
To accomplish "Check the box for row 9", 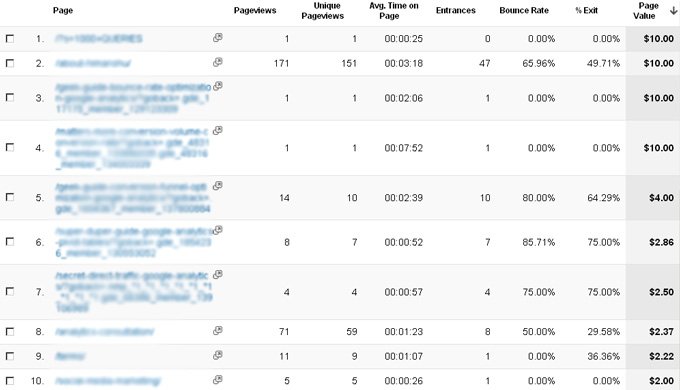I will [x=10, y=356].
